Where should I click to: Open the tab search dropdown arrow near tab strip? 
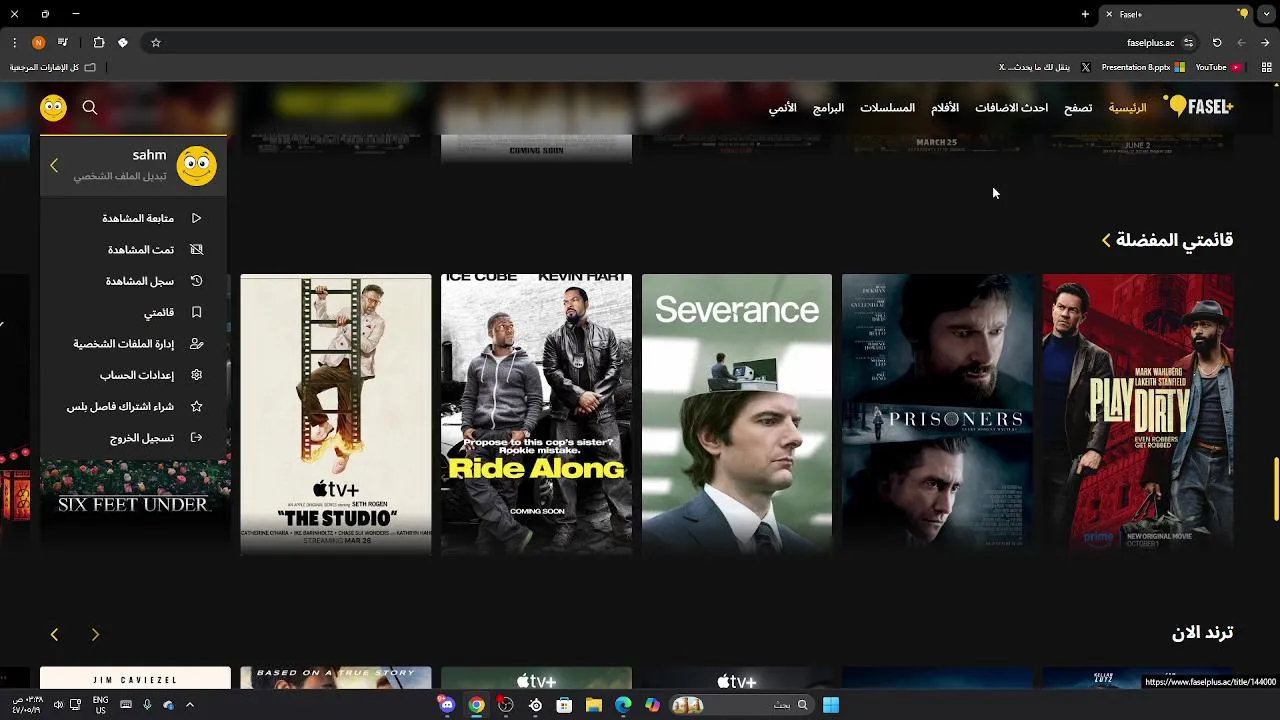(1265, 14)
